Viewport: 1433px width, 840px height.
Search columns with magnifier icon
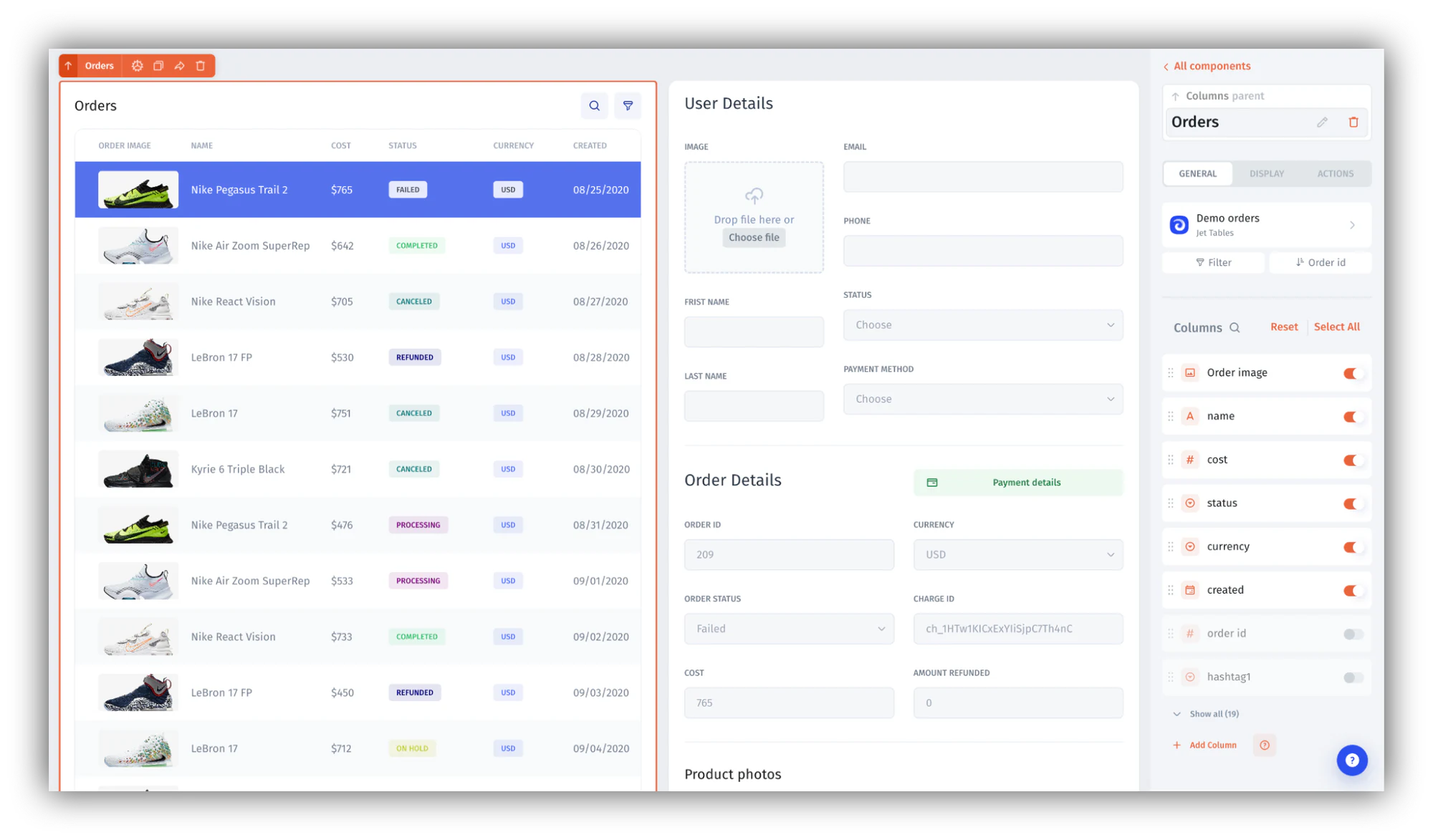1235,327
